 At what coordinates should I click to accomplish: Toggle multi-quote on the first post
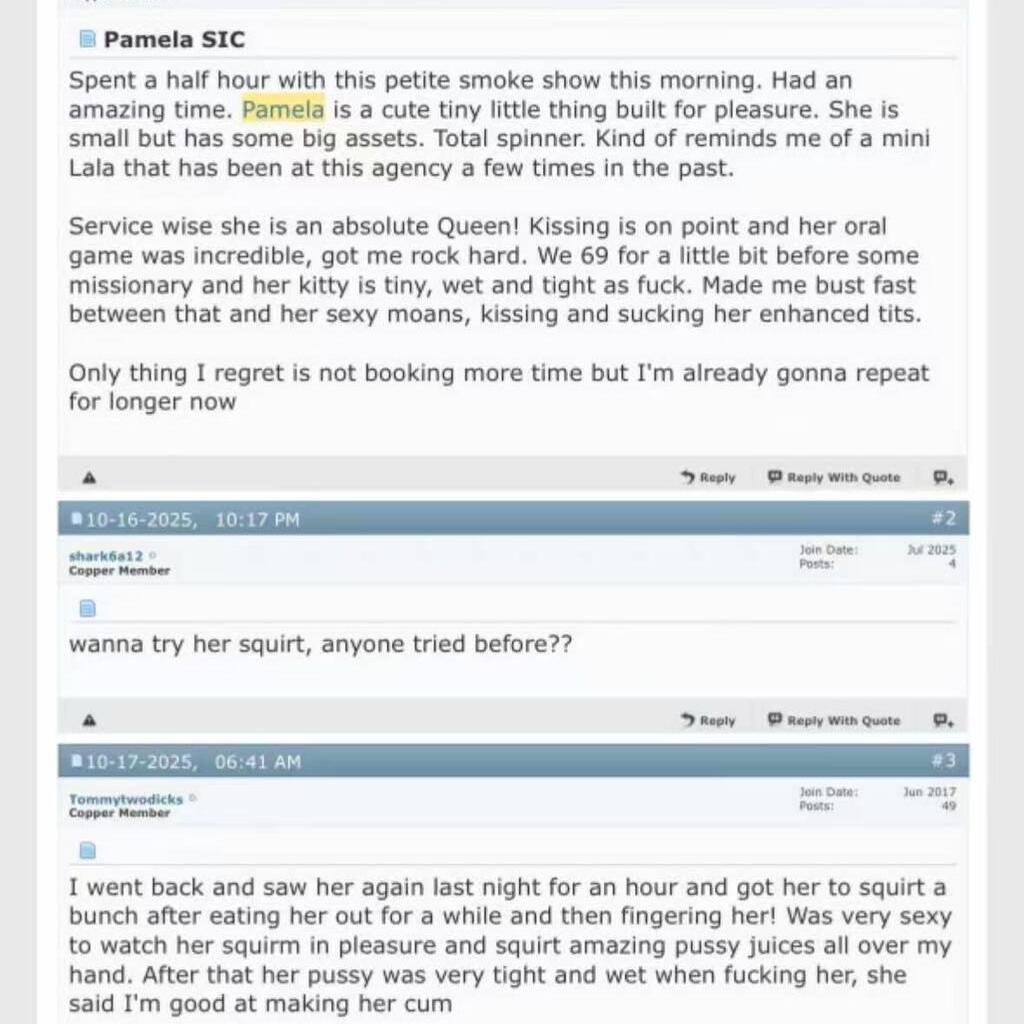point(943,478)
